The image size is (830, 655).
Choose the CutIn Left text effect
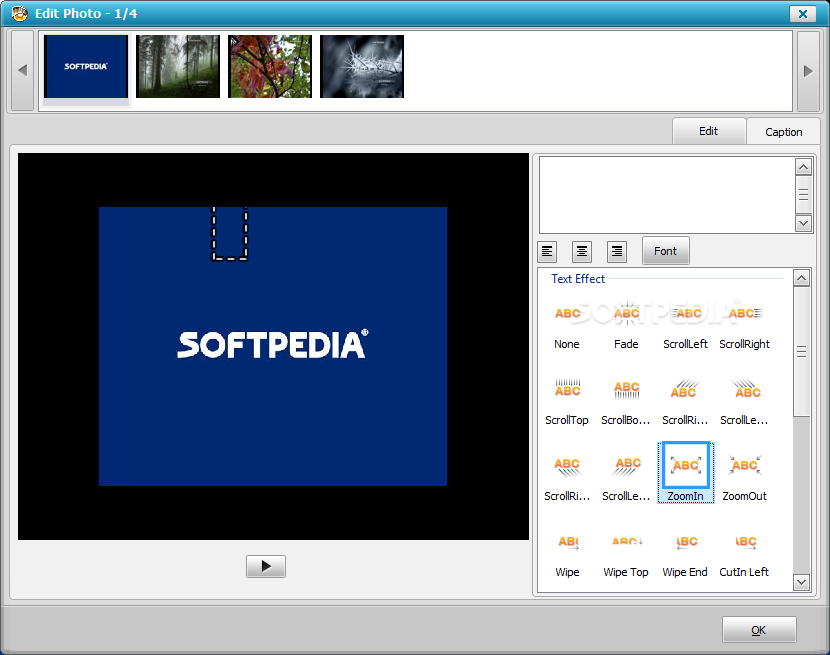pyautogui.click(x=745, y=553)
